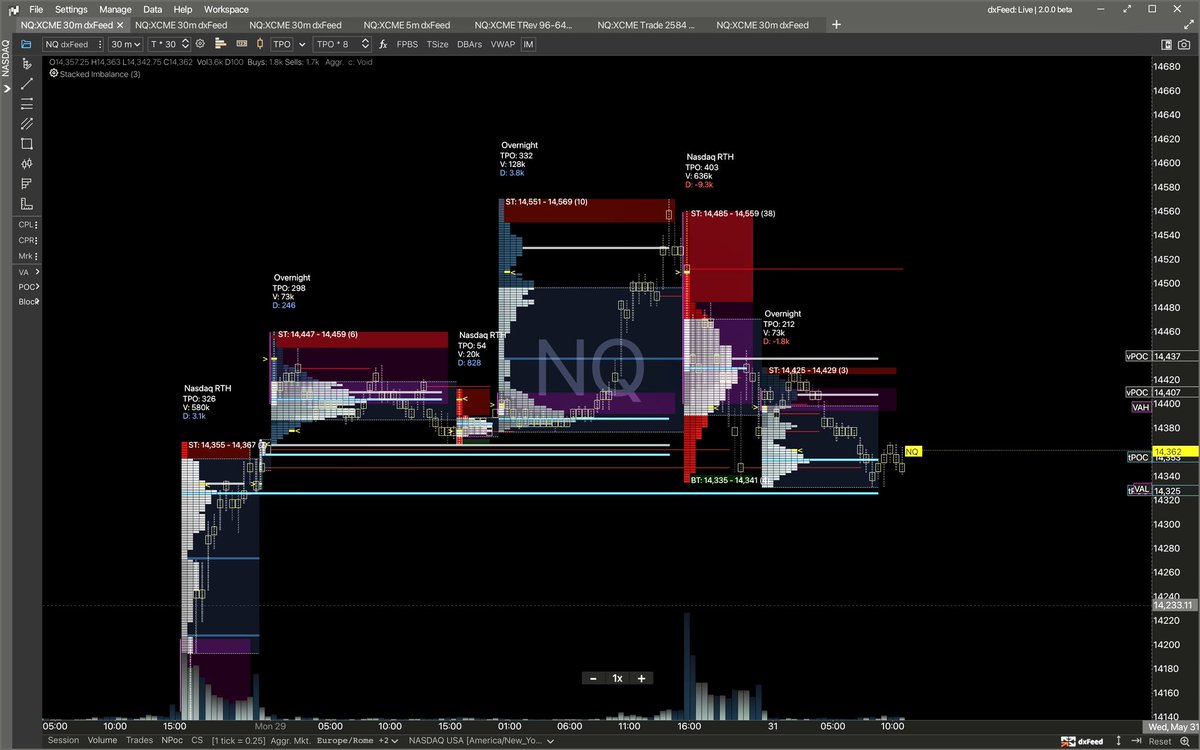Toggle the VWAP indicator
The height and width of the screenshot is (750, 1200).
coord(503,44)
